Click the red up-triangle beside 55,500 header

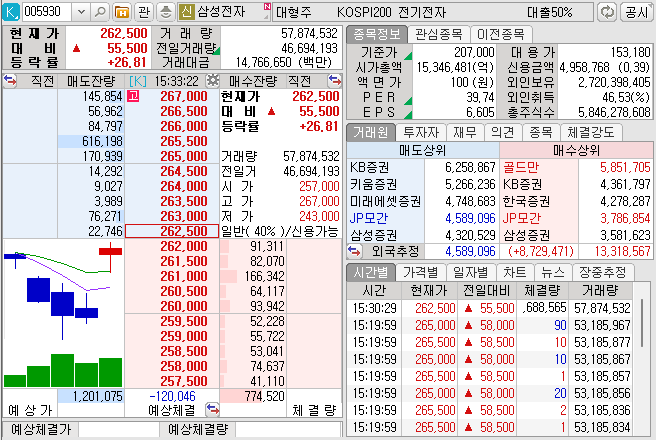tap(76, 48)
